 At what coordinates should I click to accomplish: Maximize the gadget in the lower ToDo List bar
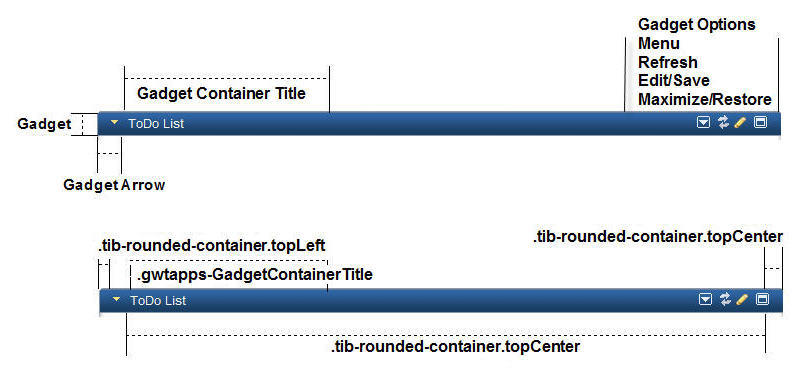click(x=762, y=300)
